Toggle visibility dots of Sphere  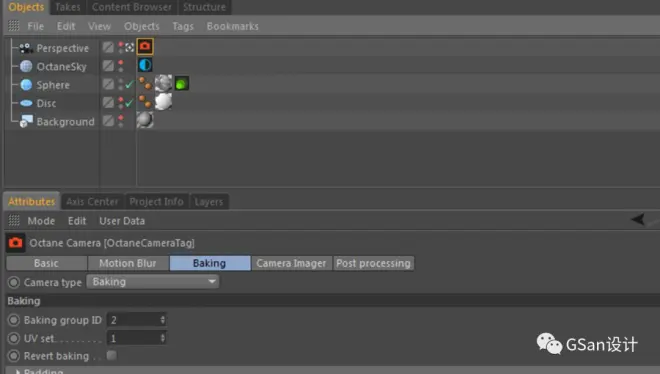click(121, 84)
